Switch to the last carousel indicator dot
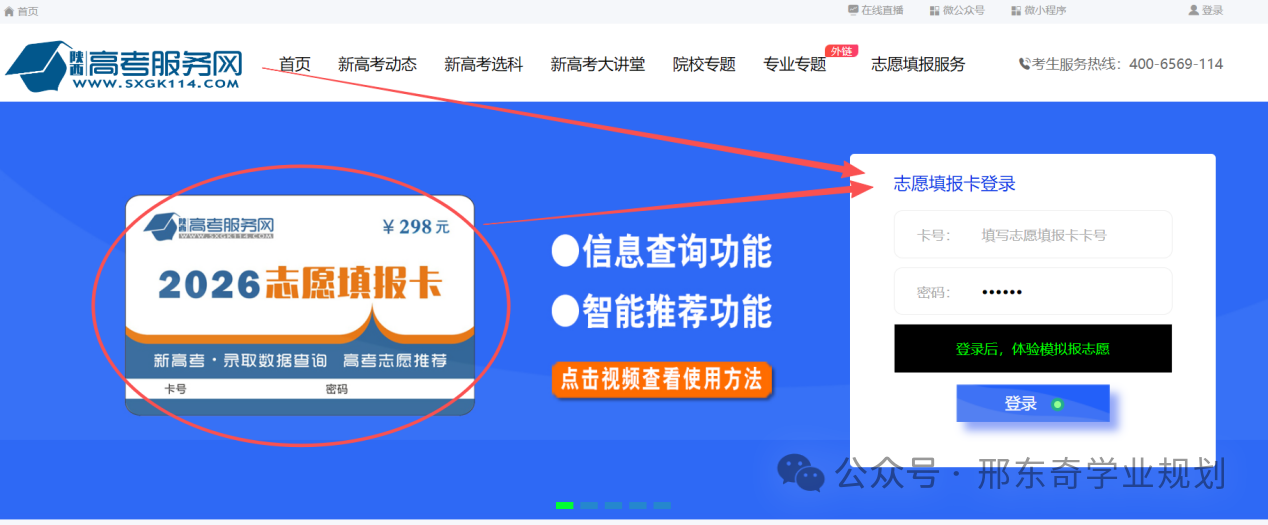 coord(662,505)
